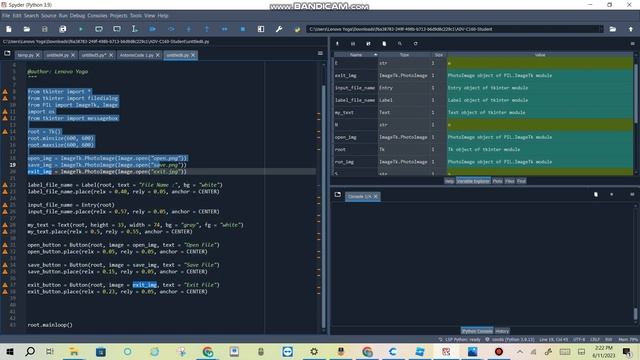
Task: Select the exit_img variable row
Action: click(x=484, y=76)
